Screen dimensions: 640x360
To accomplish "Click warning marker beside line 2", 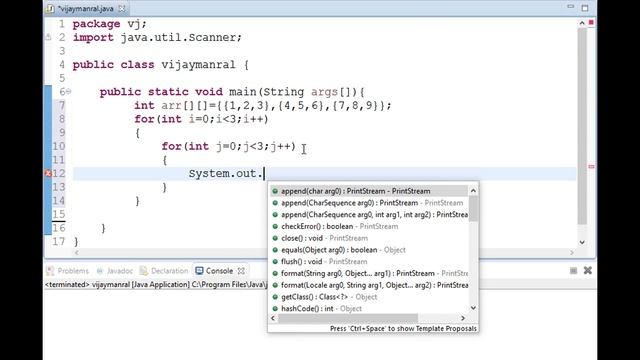I will [x=48, y=38].
